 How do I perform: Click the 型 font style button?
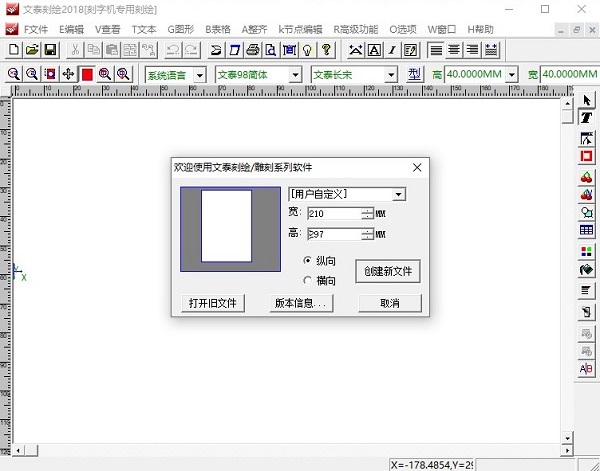(x=414, y=74)
